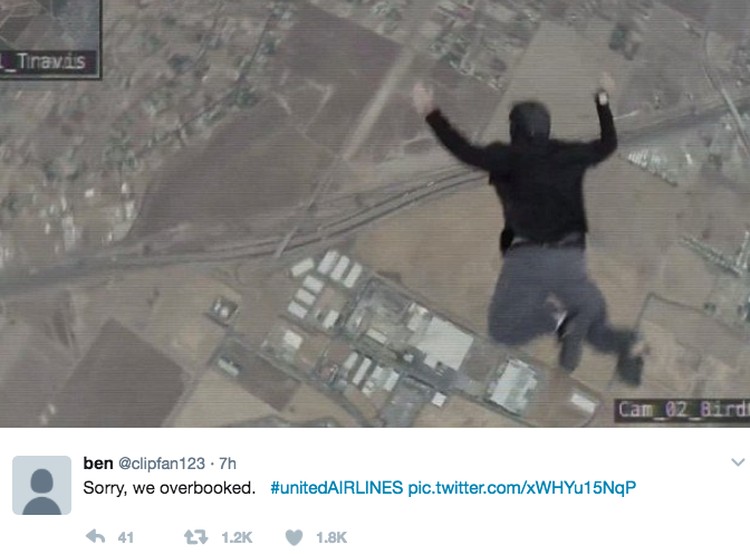Expand the tweet options chevron menu
The image size is (750, 554).
click(738, 462)
